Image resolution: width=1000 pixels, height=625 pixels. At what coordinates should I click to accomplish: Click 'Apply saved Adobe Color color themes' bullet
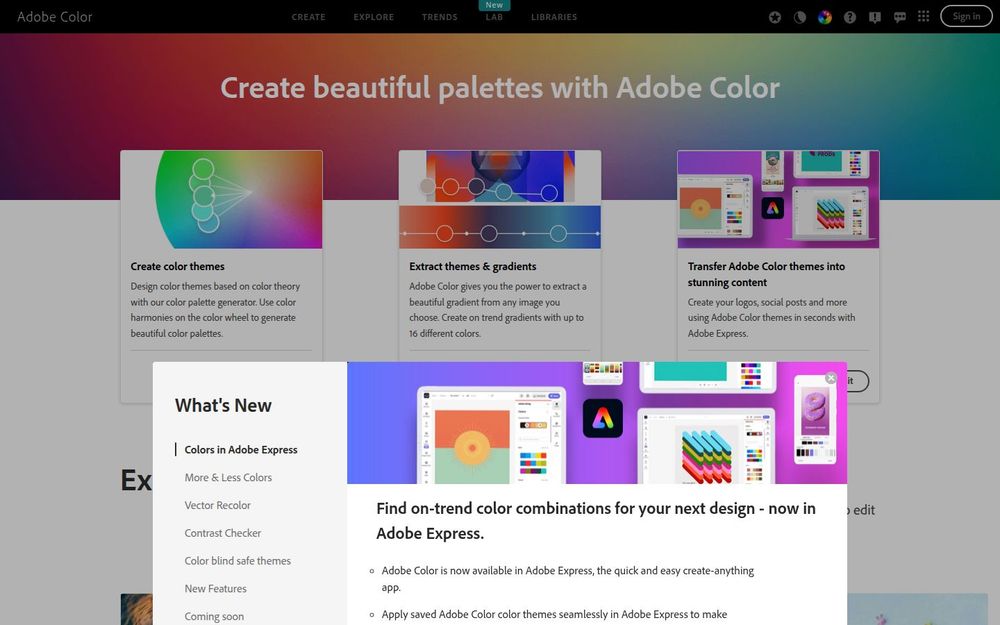[x=554, y=614]
